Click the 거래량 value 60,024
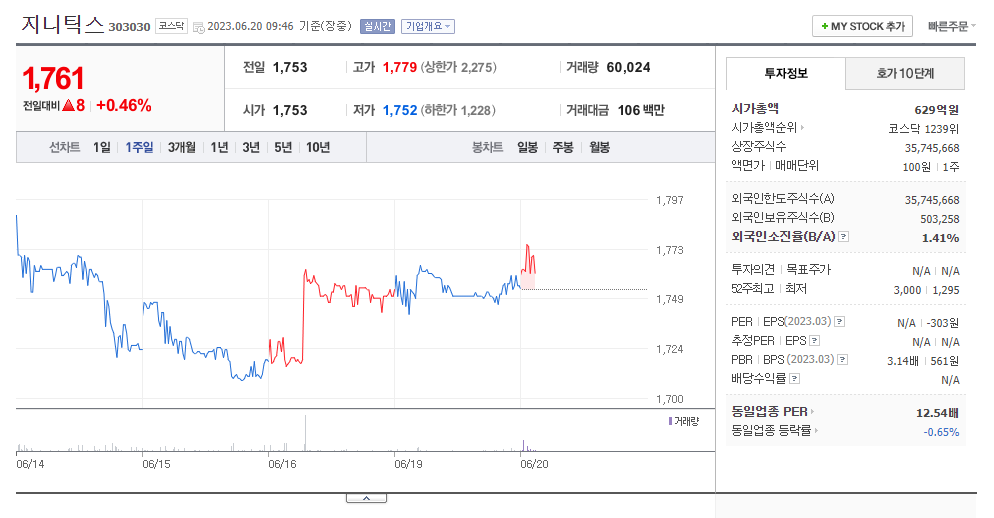 tap(628, 67)
